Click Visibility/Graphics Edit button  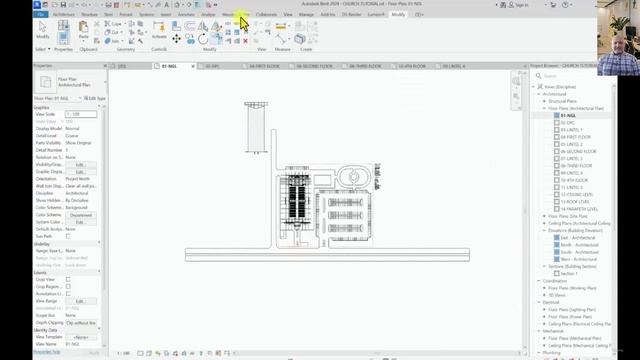pos(80,164)
